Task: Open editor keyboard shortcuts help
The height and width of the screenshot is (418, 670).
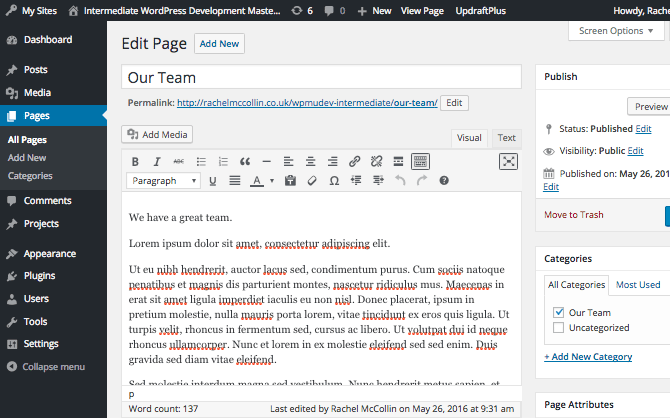Action: 444,181
